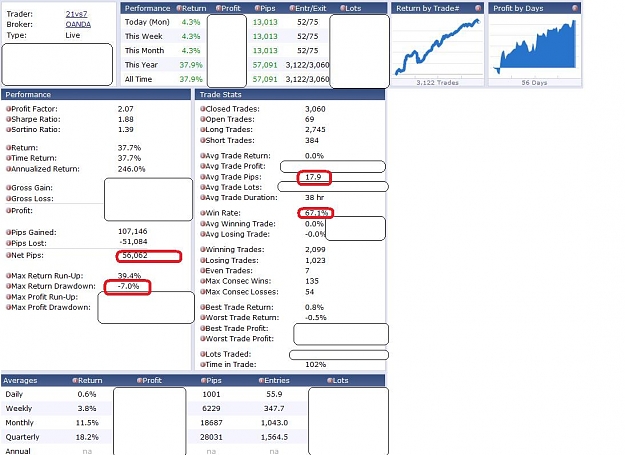The height and width of the screenshot is (455, 625).
Task: Click the info icon beside Averages Pips header
Action: click(203, 380)
